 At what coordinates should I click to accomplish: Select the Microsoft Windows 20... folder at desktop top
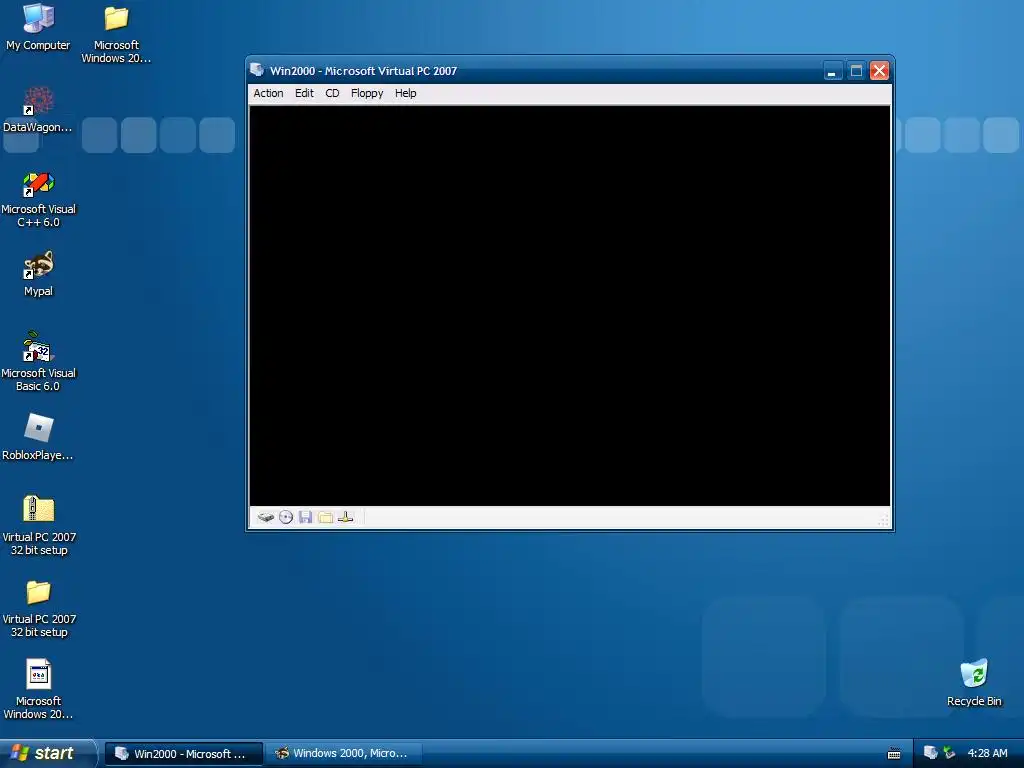(116, 34)
